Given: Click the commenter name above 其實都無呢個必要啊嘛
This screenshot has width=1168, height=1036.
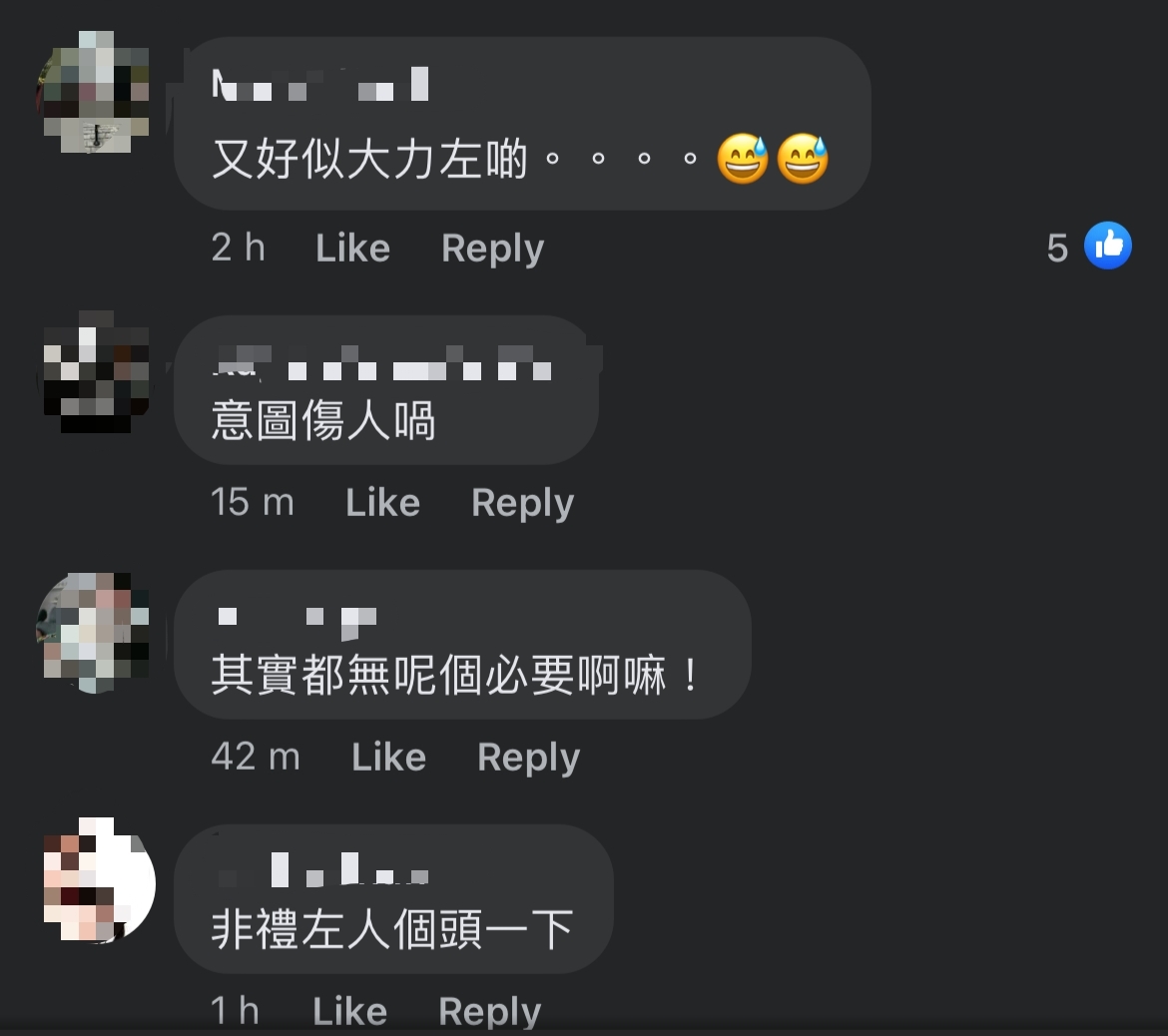Looking at the screenshot, I should pos(296,622).
